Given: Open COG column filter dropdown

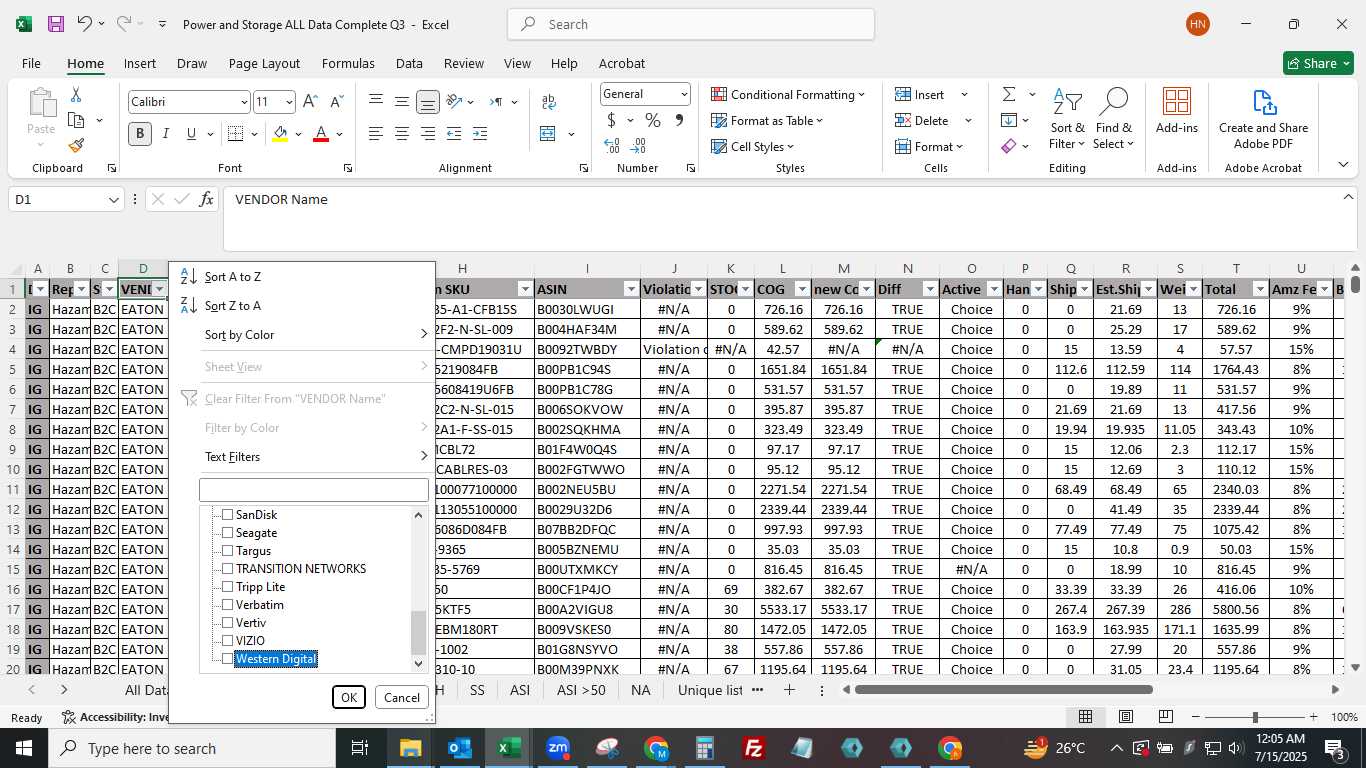Looking at the screenshot, I should tap(801, 289).
